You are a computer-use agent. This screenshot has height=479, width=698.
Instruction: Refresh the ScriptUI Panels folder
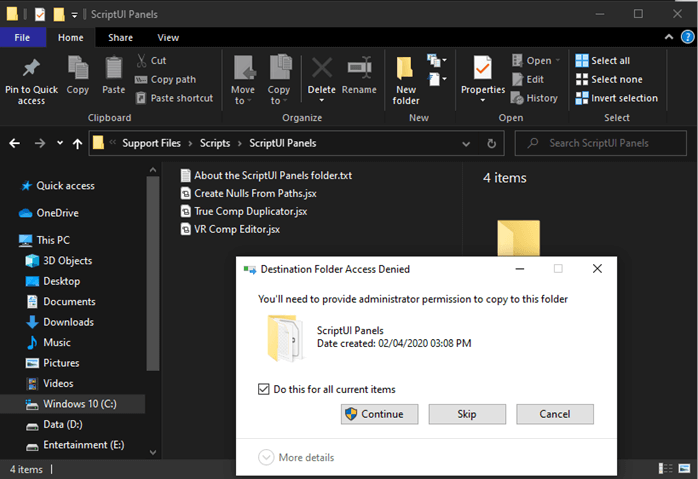491,143
